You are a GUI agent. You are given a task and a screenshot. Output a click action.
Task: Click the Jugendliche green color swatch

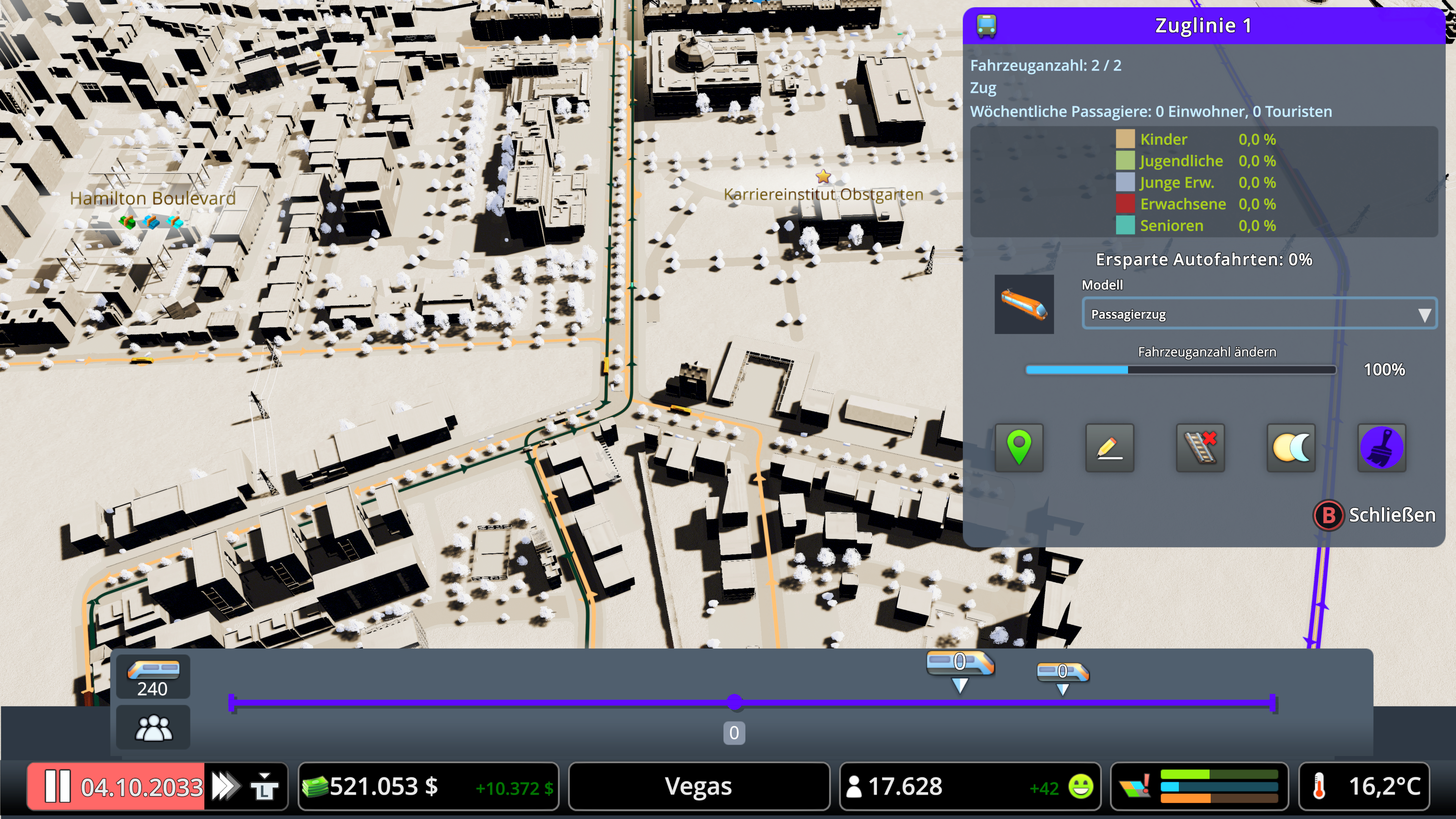(x=1125, y=160)
